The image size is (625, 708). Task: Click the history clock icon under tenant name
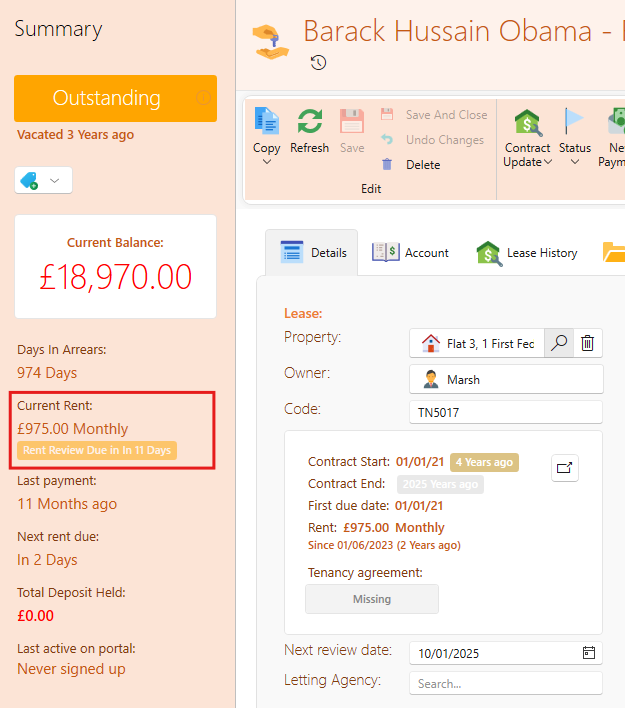click(x=318, y=62)
